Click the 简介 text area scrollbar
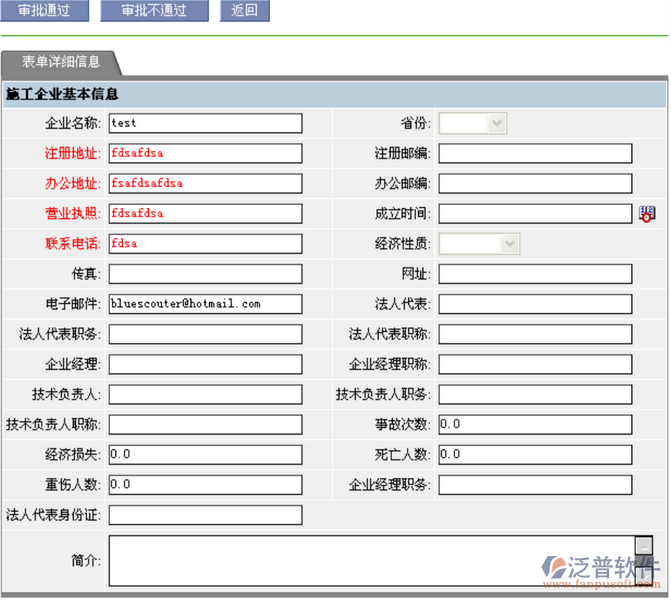The image size is (671, 600). [x=644, y=560]
